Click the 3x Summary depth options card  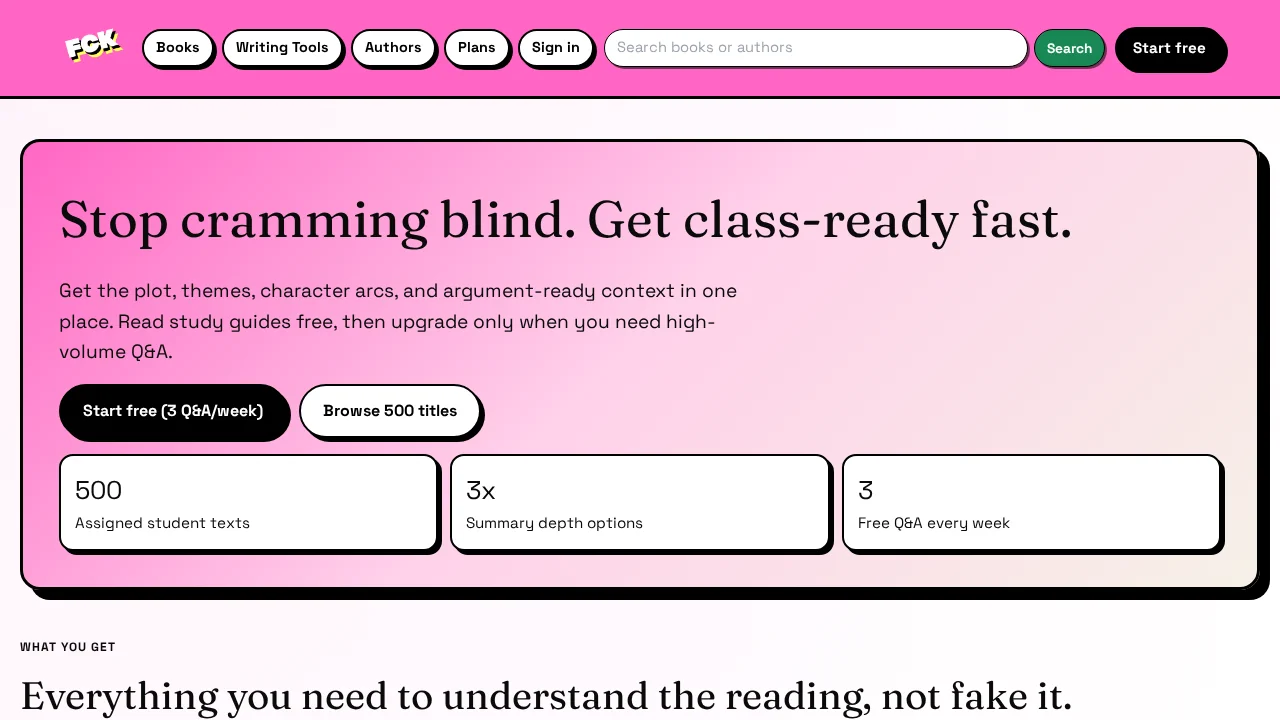640,502
